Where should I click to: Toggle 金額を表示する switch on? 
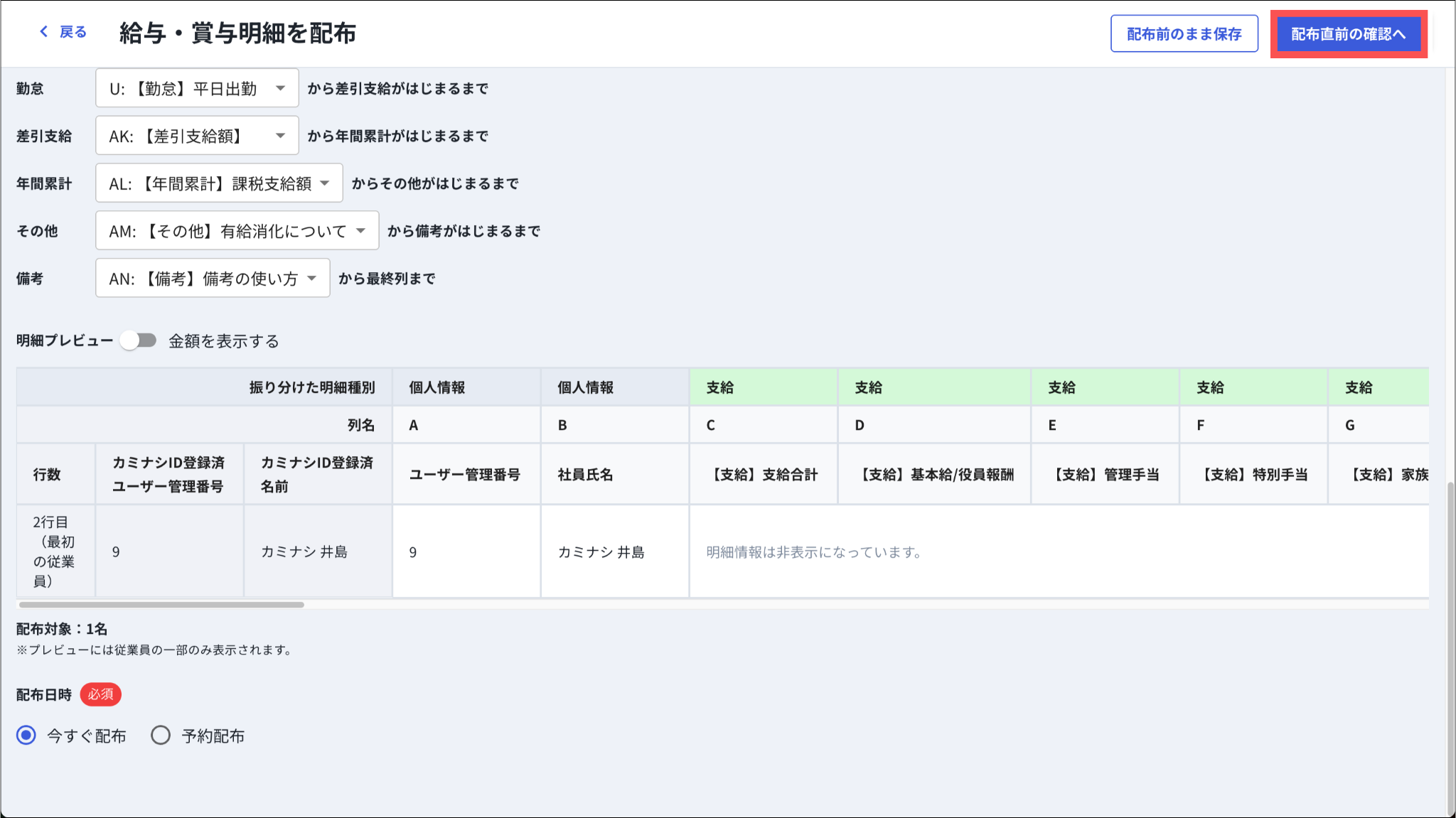pos(139,341)
